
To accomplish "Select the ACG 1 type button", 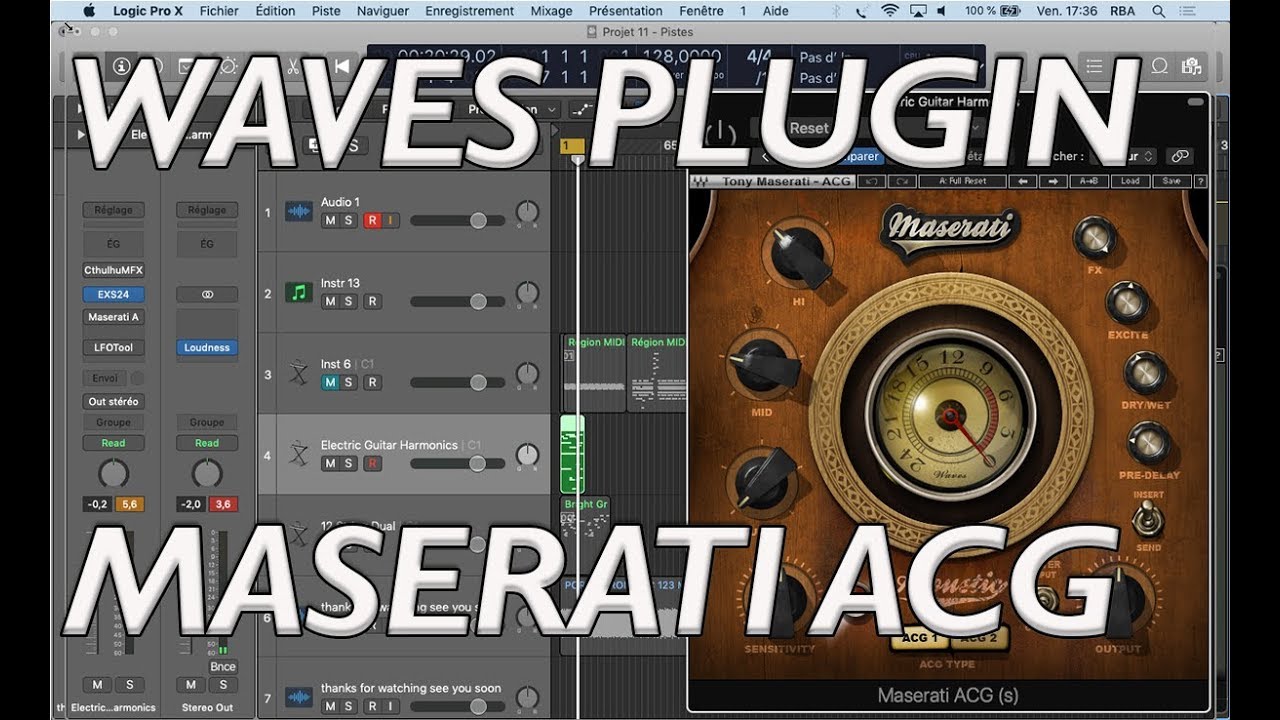I will (920, 637).
